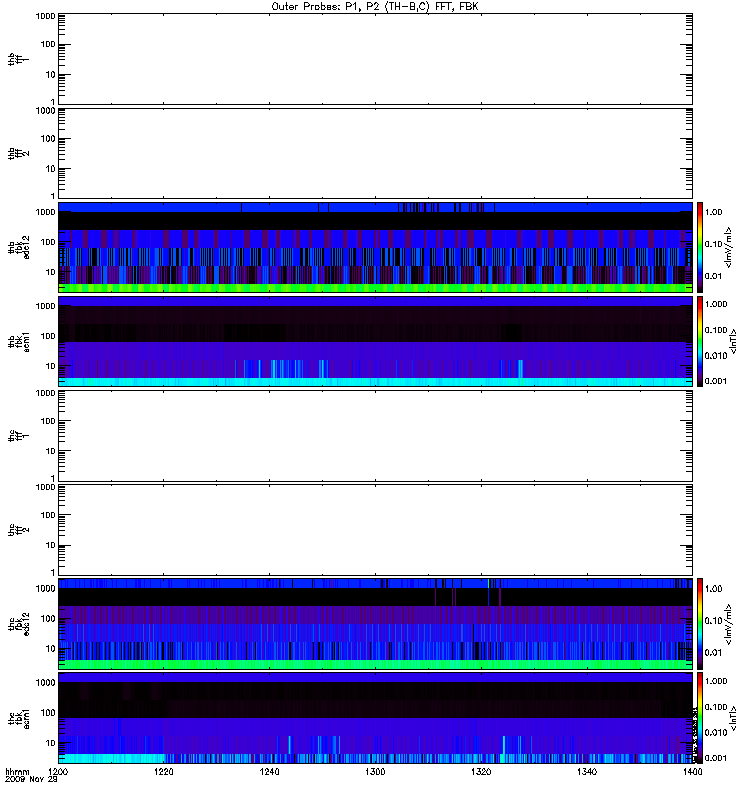
Task: Click the 'thb fff 2' y-axis label
Action: coord(18,154)
